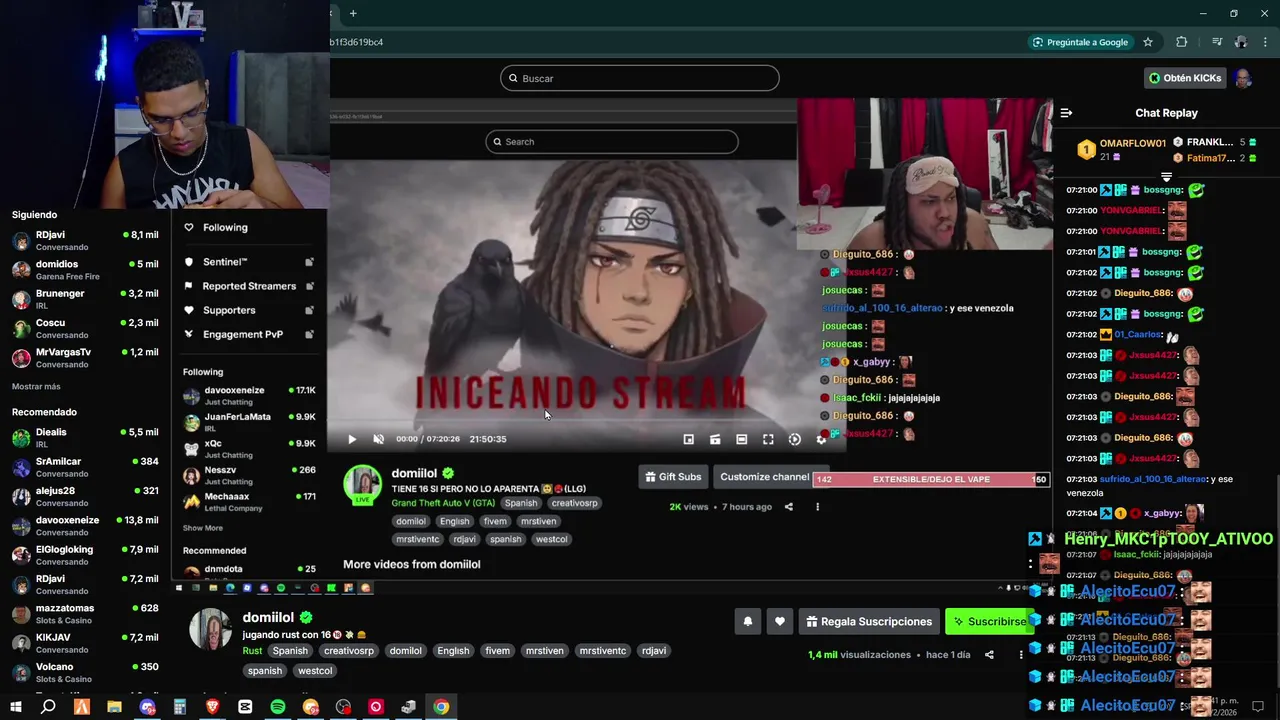Open Chrome three-dot menu
This screenshot has height=720, width=1280.
point(1265,42)
